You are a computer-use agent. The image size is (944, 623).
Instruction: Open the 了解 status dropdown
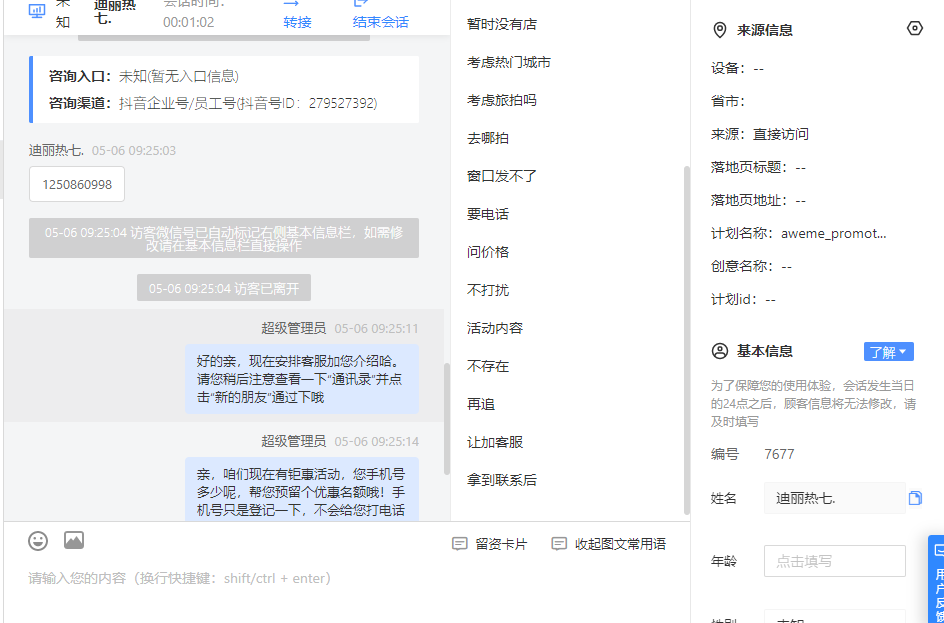(x=889, y=352)
